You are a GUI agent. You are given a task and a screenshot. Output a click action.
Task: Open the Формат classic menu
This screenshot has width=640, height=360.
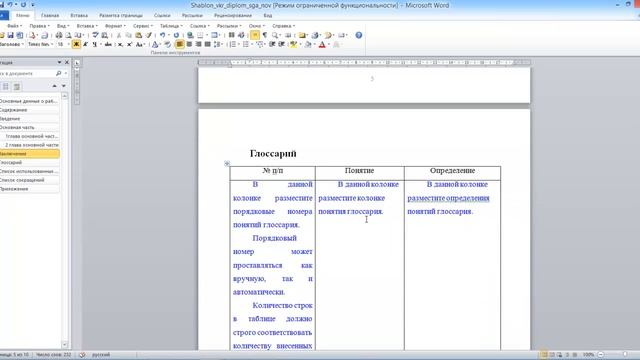coord(115,26)
